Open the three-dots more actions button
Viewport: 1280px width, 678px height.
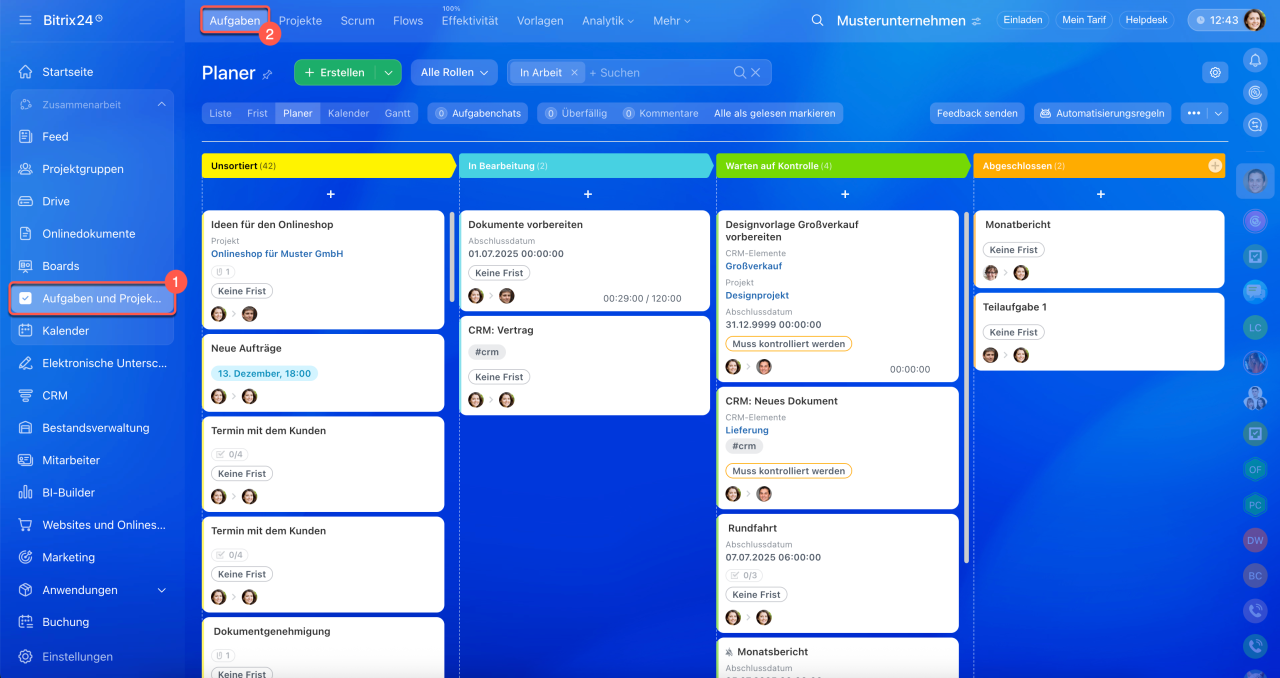click(x=1193, y=113)
